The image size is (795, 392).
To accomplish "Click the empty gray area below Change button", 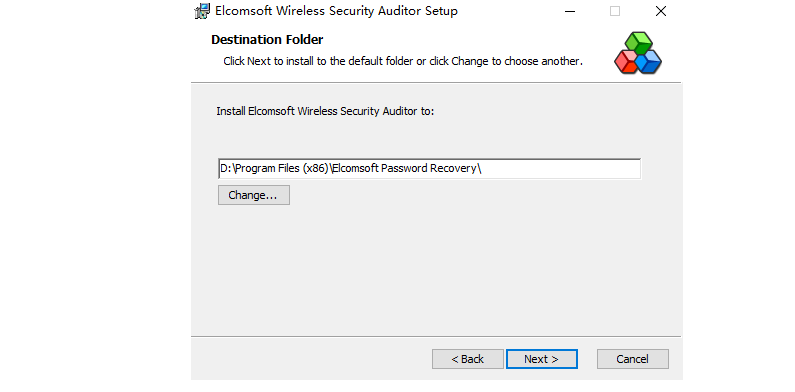I will point(436,269).
